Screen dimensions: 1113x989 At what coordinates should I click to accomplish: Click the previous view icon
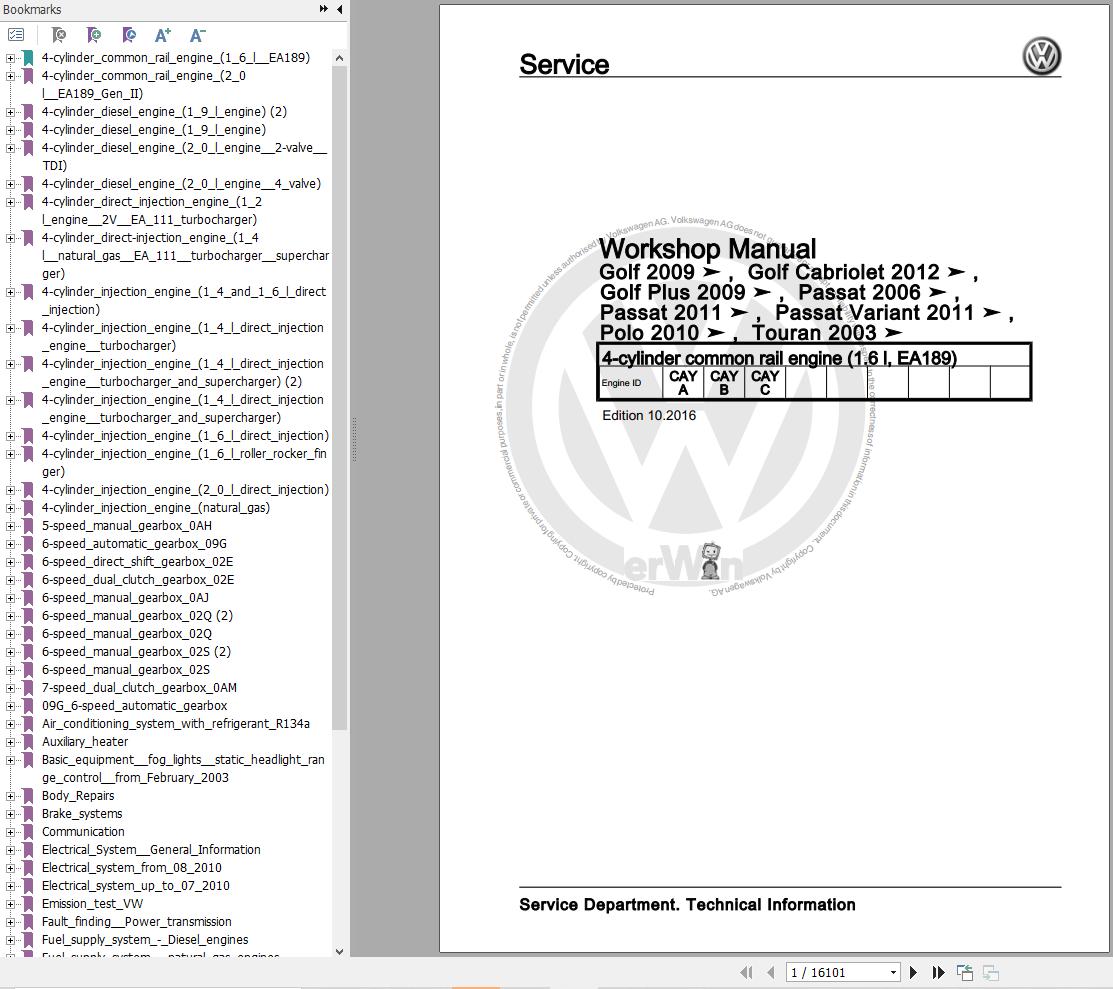(x=965, y=973)
